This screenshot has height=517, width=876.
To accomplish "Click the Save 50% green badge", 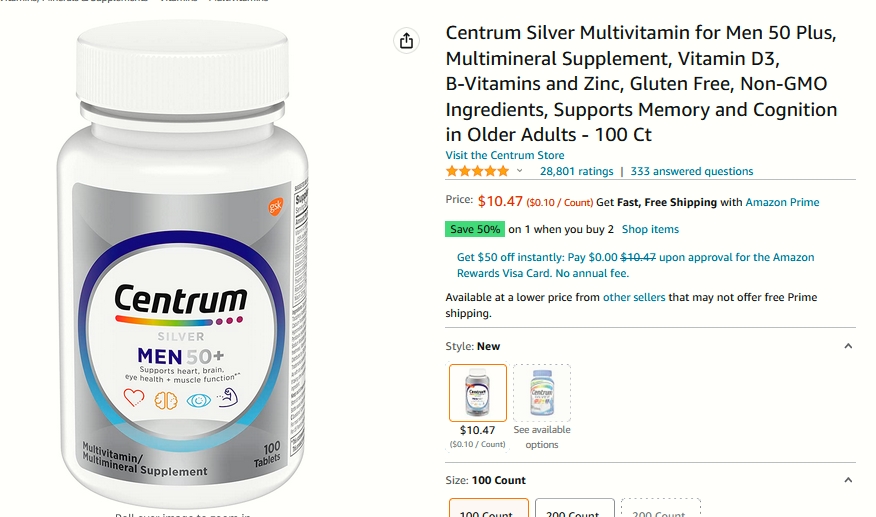I will click(x=475, y=229).
